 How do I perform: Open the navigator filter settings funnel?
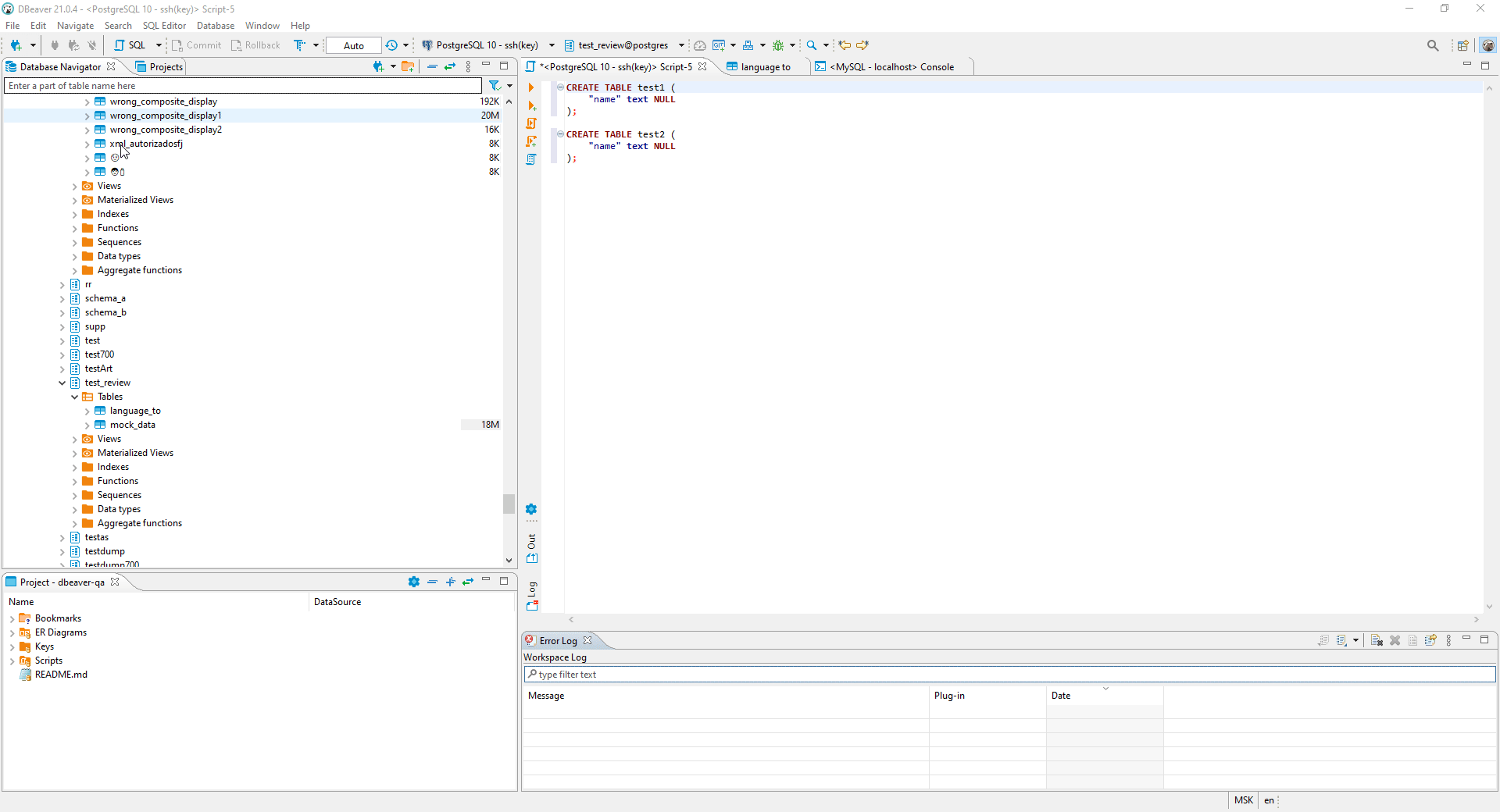point(495,86)
